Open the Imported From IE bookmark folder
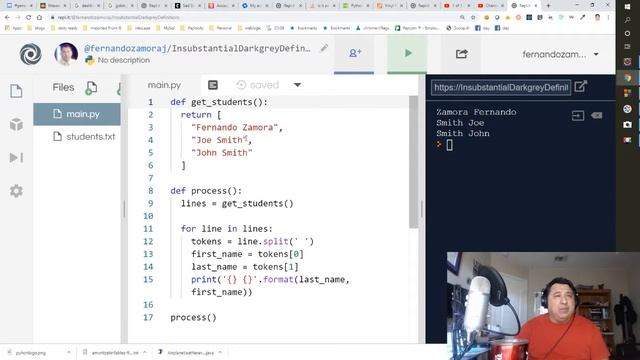Image resolution: width=640 pixels, height=360 pixels. 102,28
